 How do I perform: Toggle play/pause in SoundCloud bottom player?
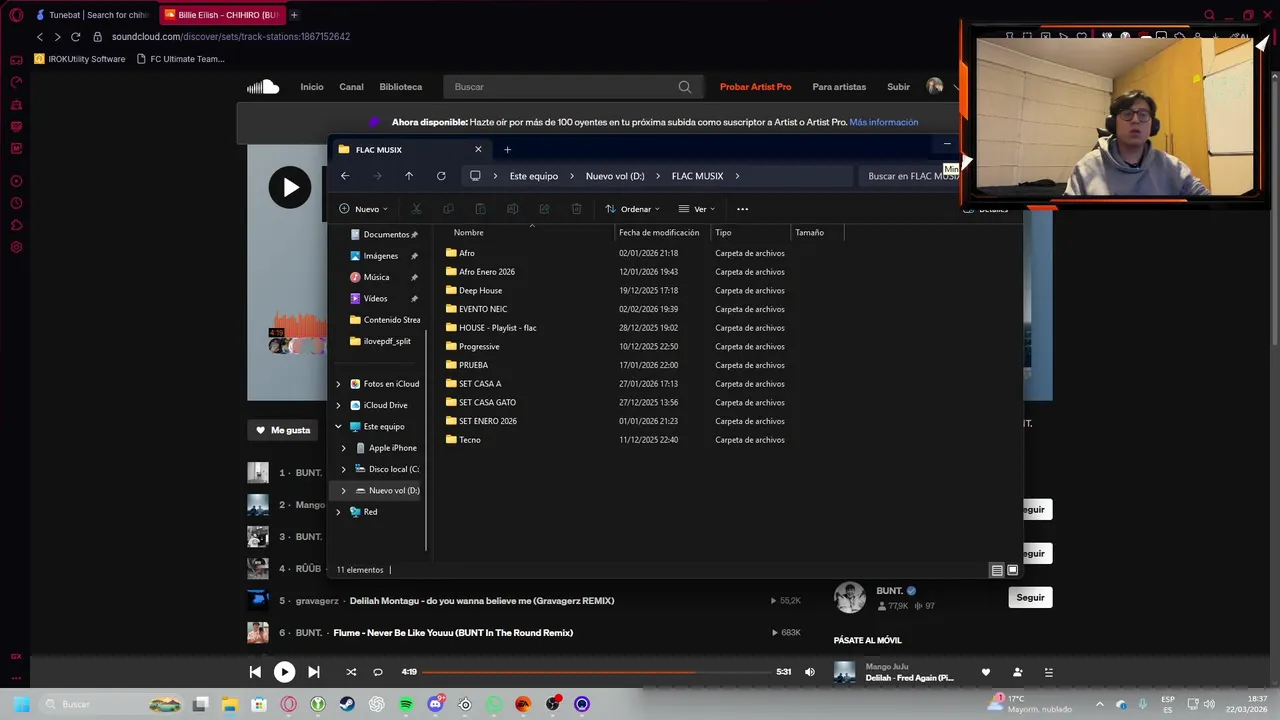[284, 672]
